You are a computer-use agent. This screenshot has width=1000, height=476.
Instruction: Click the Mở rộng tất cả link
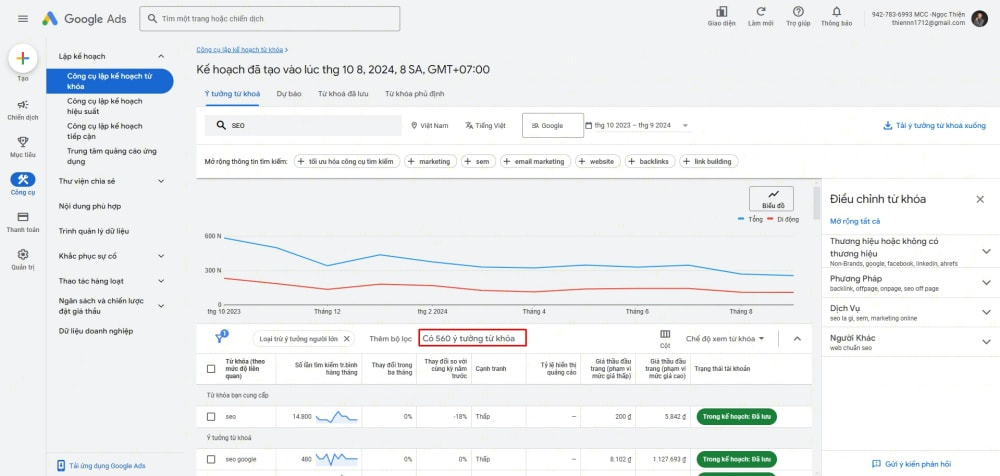click(855, 220)
